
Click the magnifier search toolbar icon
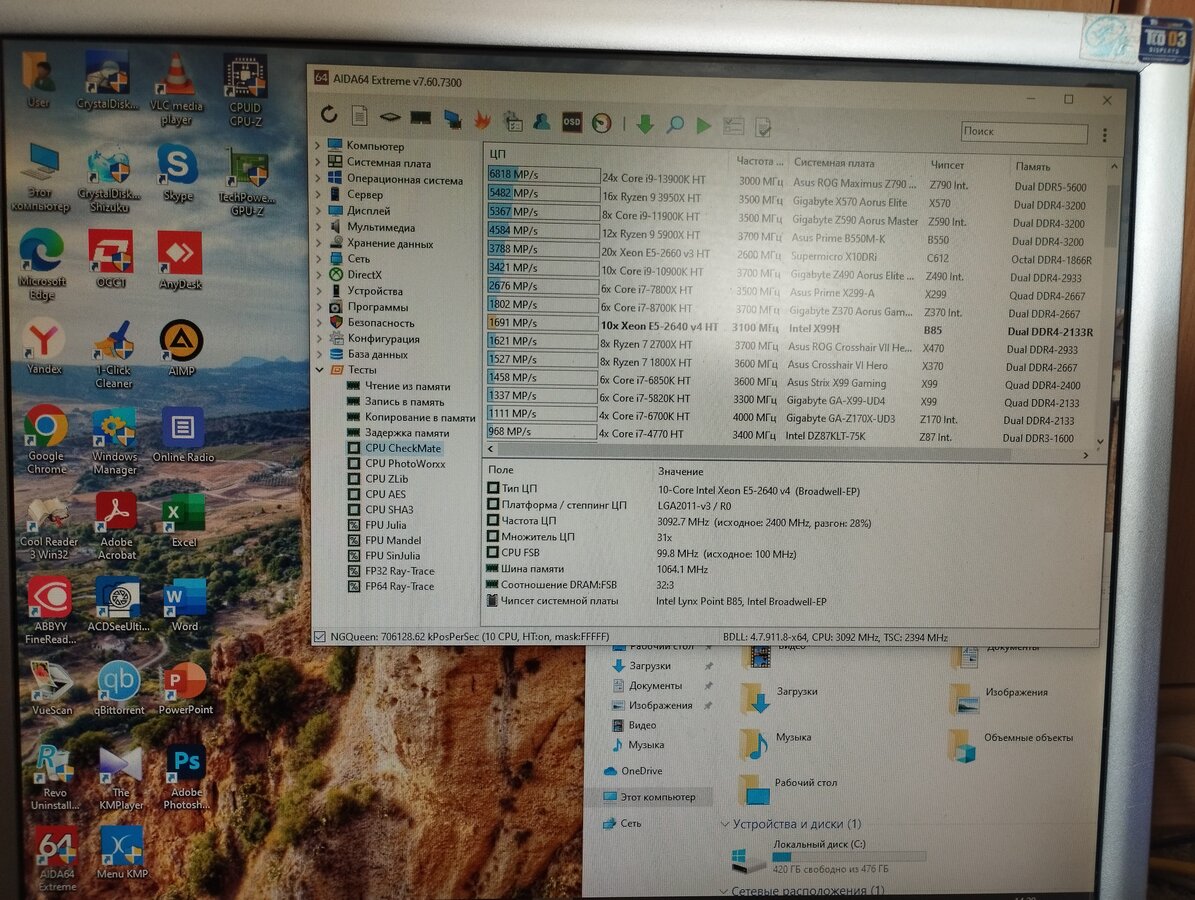[x=675, y=124]
